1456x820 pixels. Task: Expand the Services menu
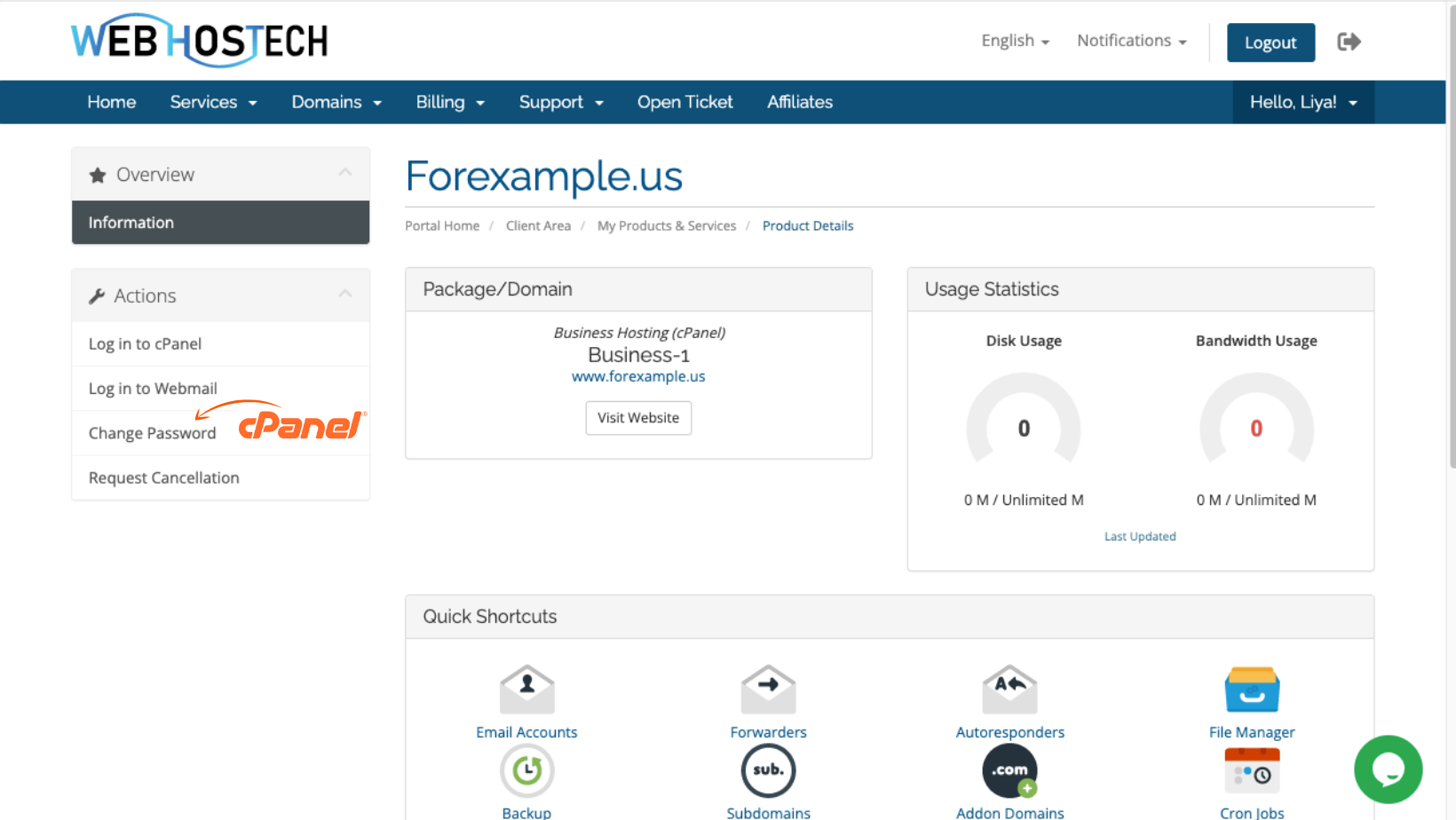pyautogui.click(x=213, y=102)
